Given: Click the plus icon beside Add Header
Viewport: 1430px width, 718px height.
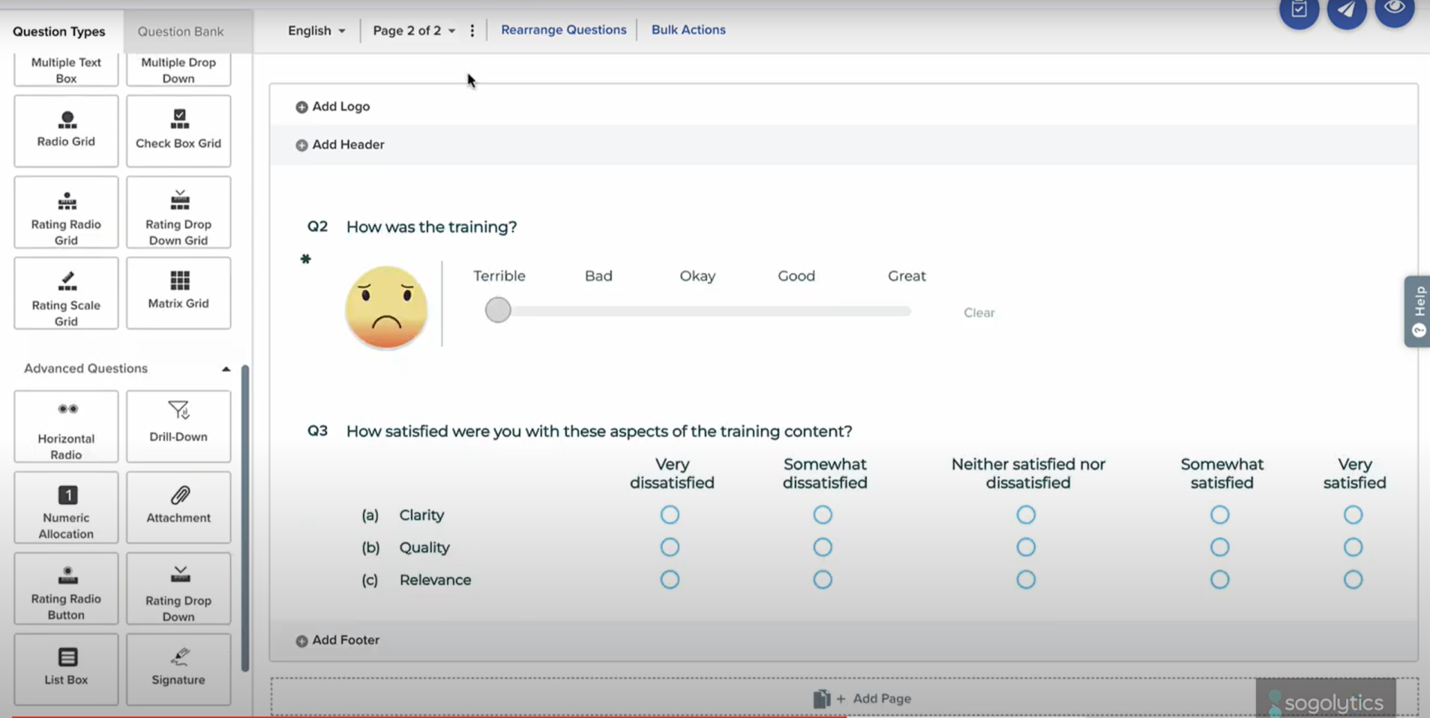Looking at the screenshot, I should [x=301, y=145].
